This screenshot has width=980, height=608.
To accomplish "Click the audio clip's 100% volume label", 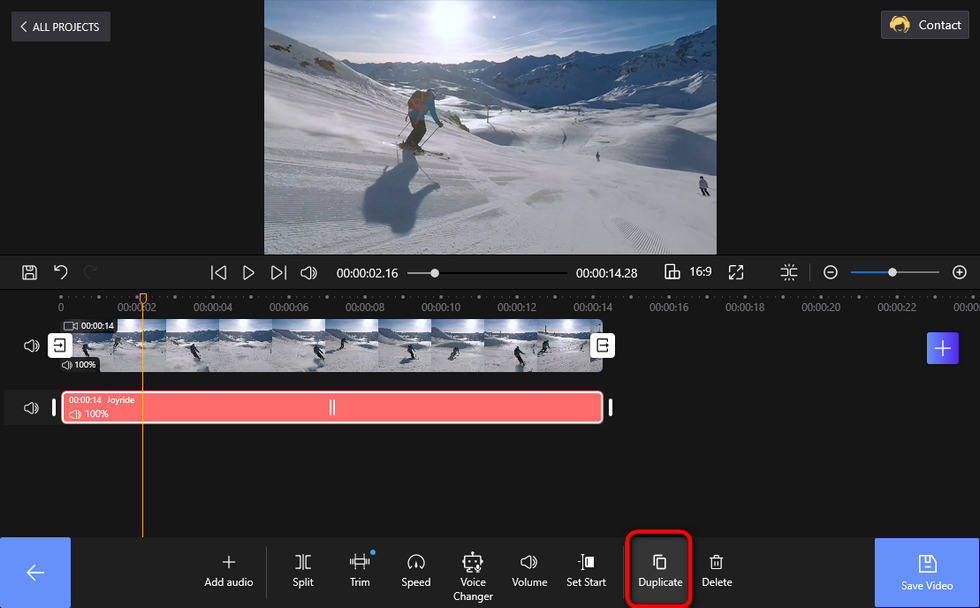I will pos(89,414).
